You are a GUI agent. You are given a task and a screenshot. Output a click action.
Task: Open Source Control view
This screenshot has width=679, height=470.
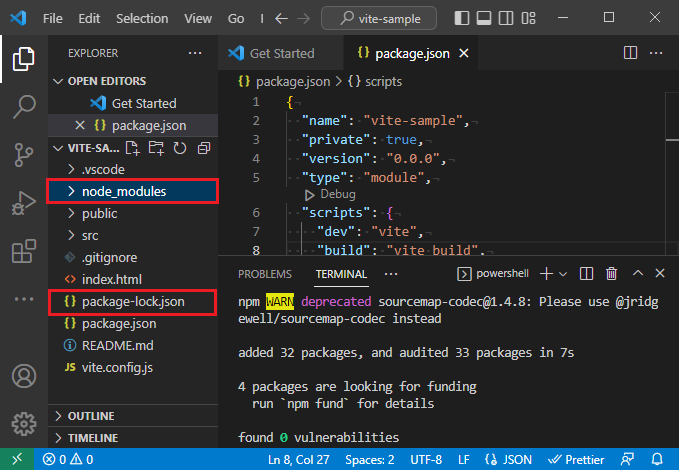pyautogui.click(x=23, y=155)
